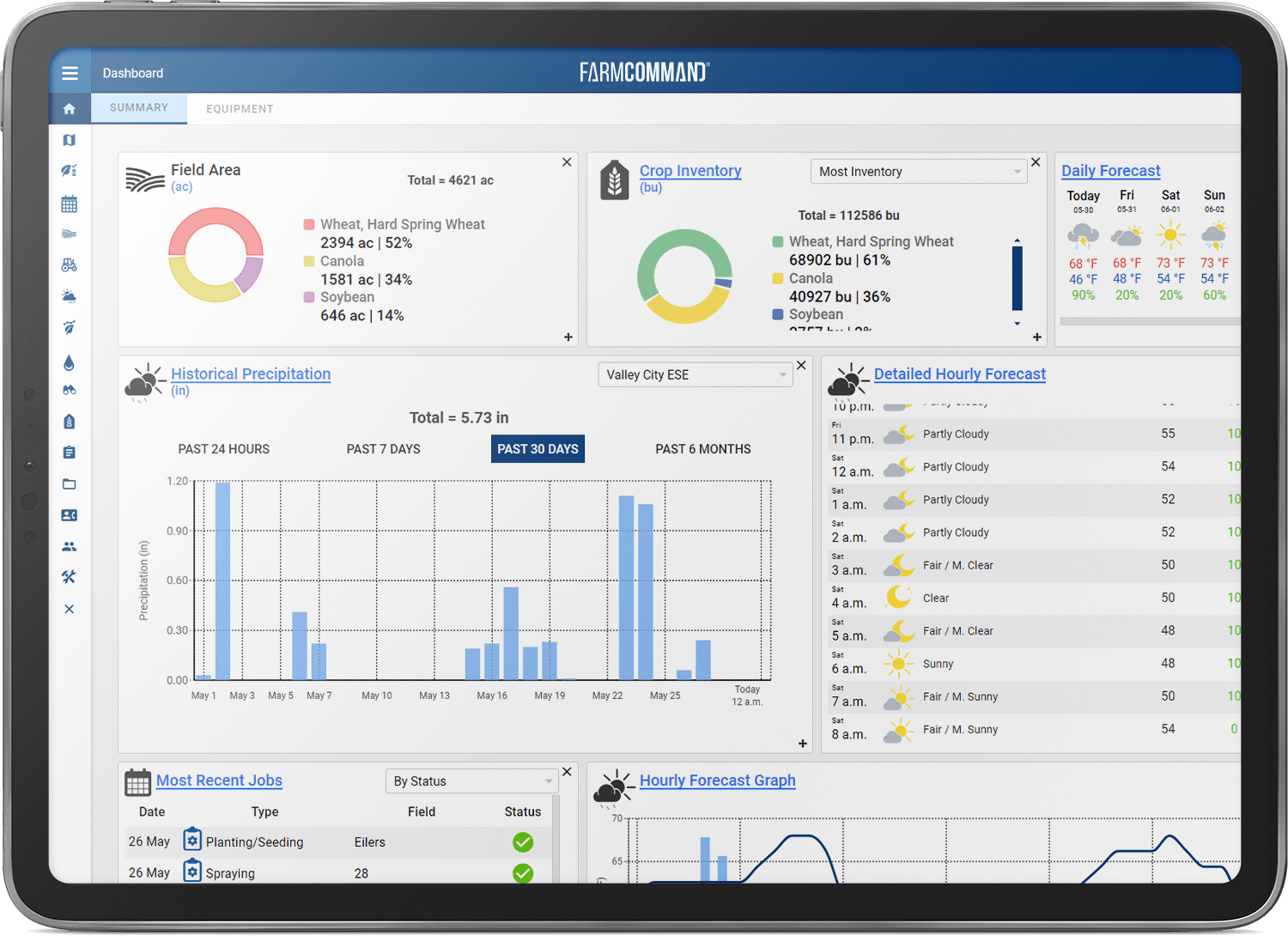The image size is (1288, 936).
Task: Click the grain bin inventory sidebar icon
Action: click(x=70, y=422)
